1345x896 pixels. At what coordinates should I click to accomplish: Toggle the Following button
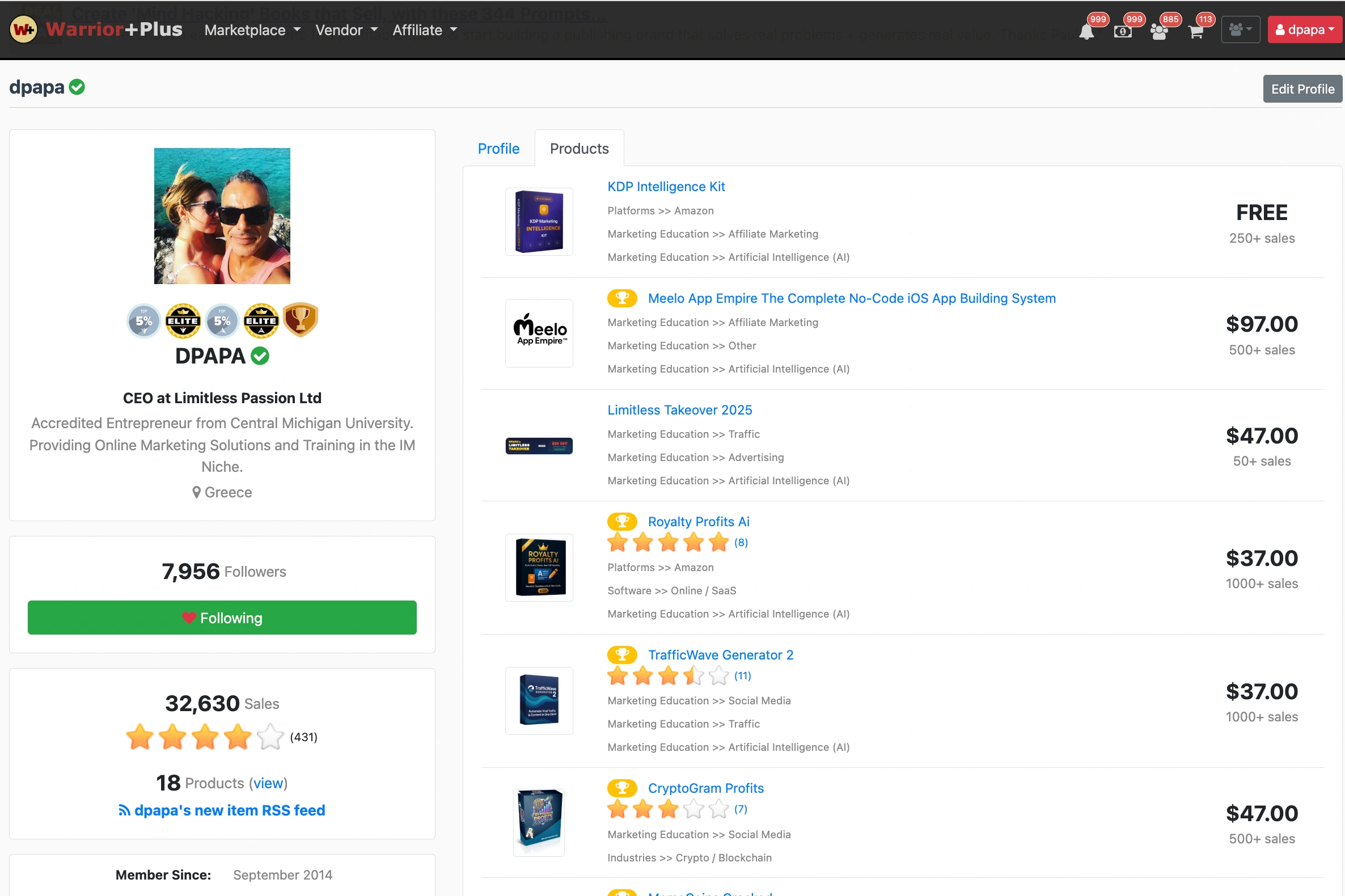tap(222, 617)
